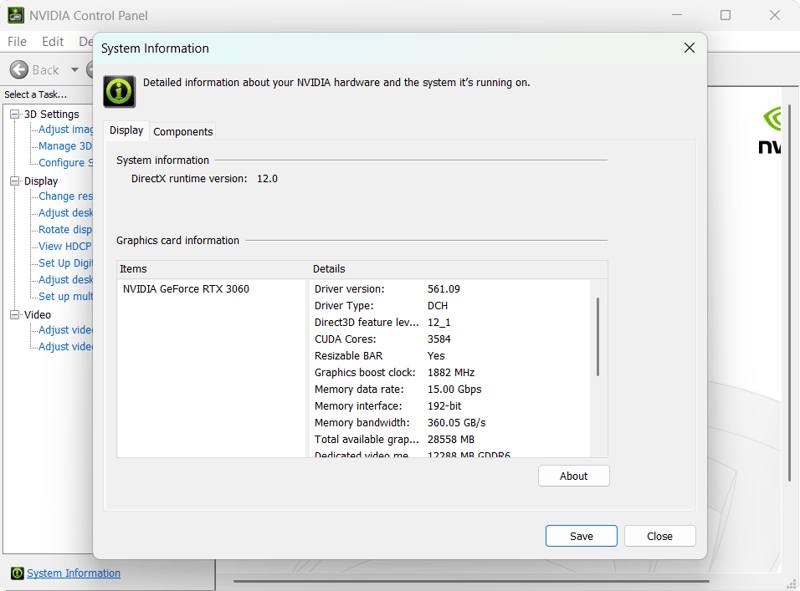Collapse the 3D Settings tree node
The width and height of the screenshot is (800, 591).
point(15,114)
